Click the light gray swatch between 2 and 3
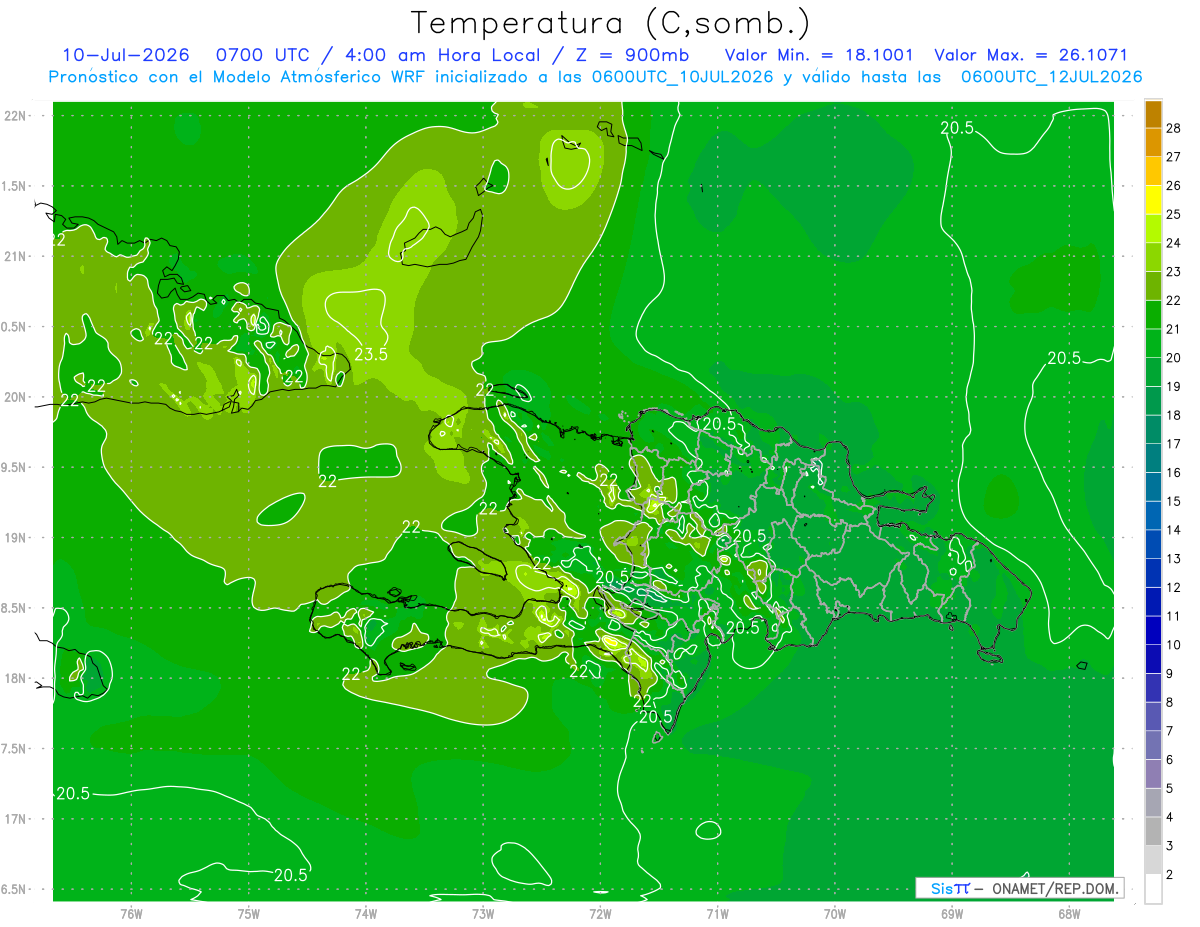The image size is (1200, 927). point(1153,860)
